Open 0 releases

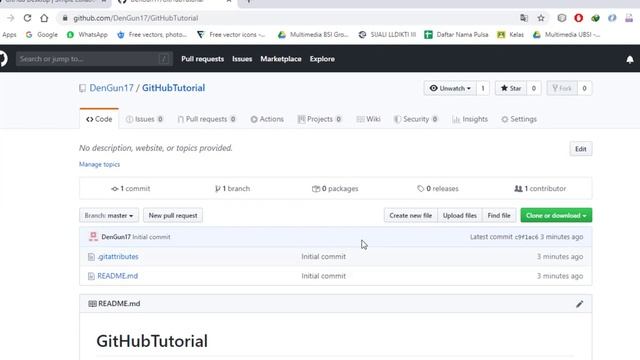click(x=438, y=189)
